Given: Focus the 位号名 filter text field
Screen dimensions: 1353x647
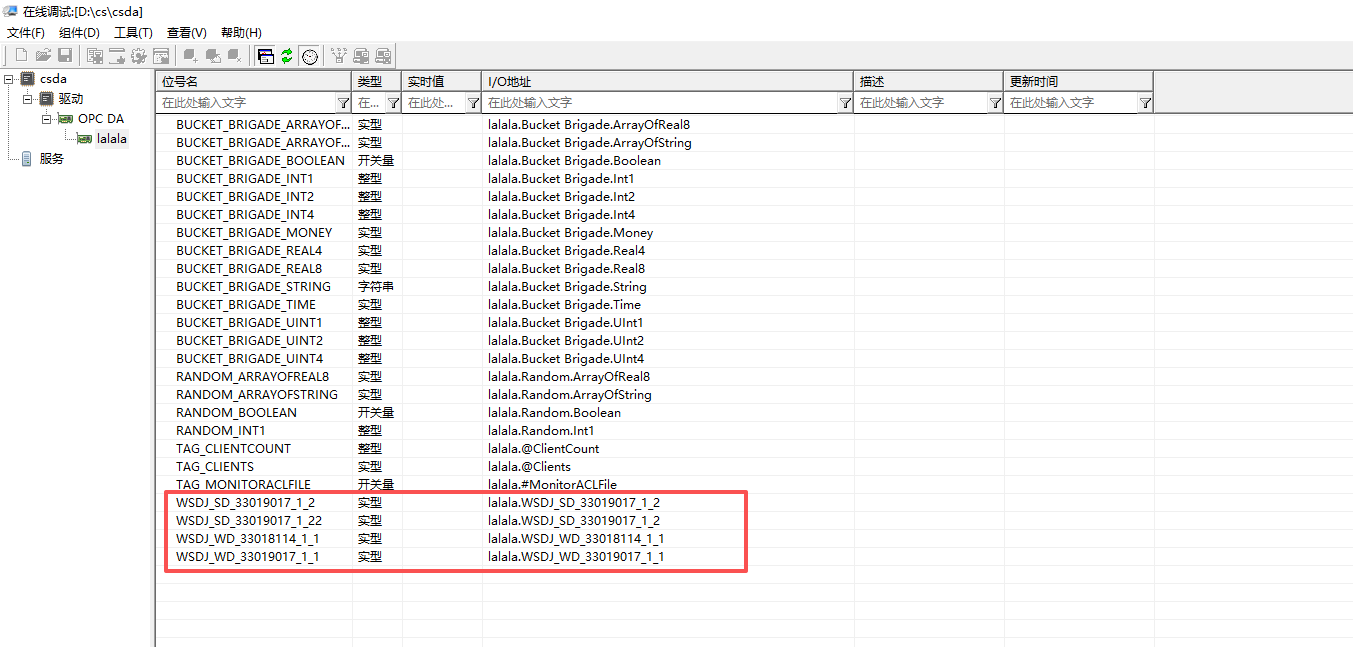Looking at the screenshot, I should tap(246, 103).
